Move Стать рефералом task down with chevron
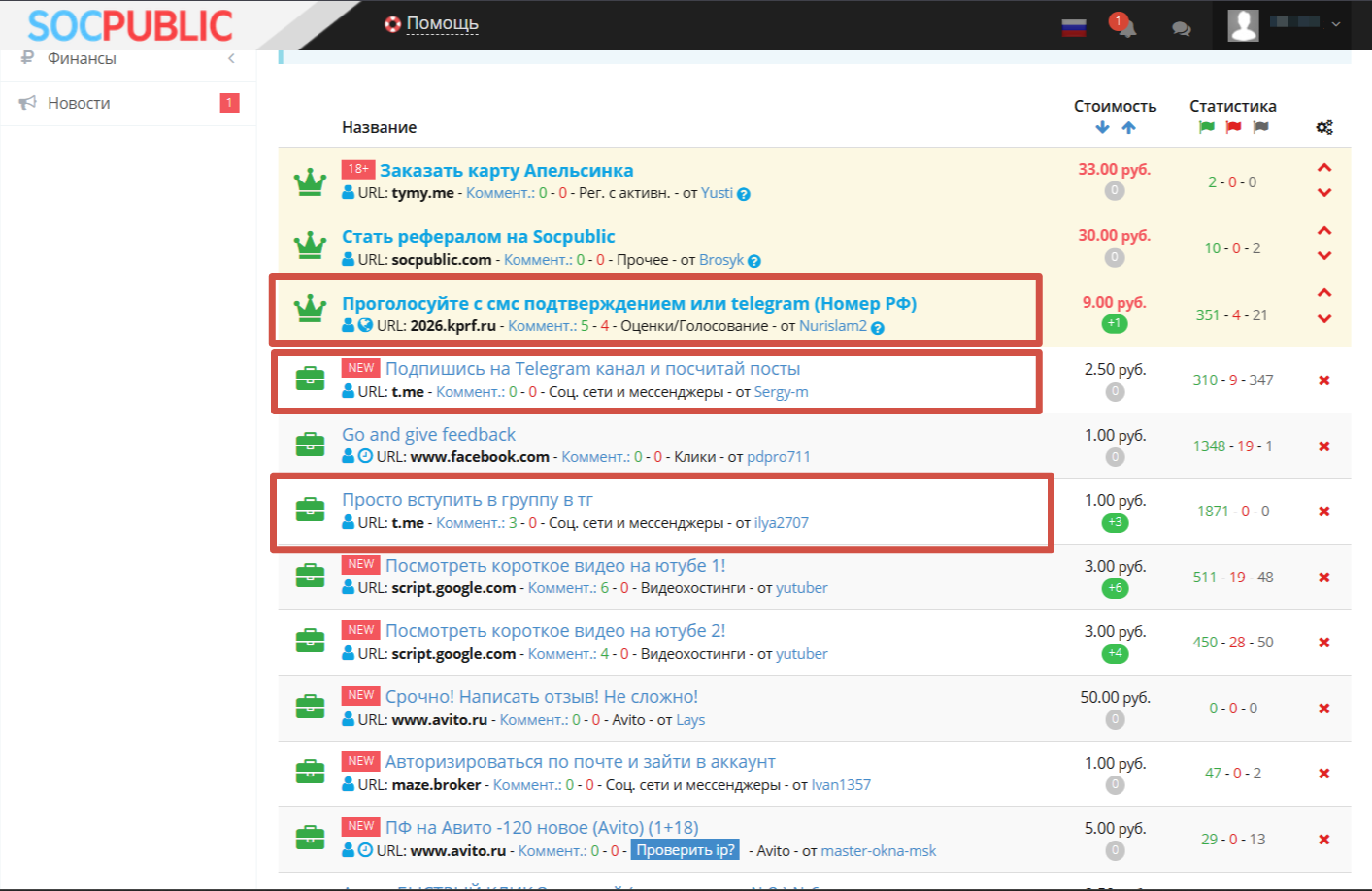The image size is (1372, 891). point(1324,256)
